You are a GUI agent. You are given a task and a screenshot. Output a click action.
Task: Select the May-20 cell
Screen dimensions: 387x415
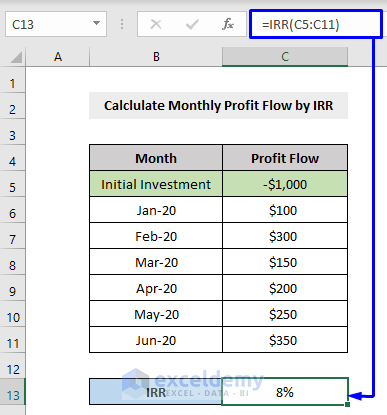pos(156,314)
